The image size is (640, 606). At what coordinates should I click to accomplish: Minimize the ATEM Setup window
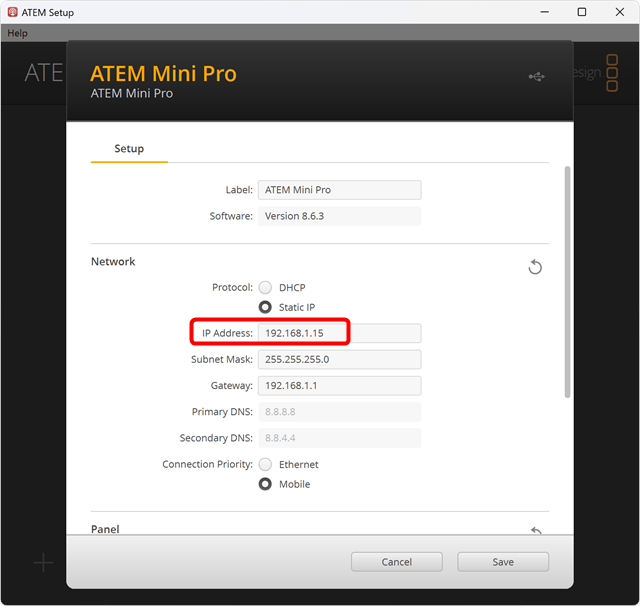544,12
